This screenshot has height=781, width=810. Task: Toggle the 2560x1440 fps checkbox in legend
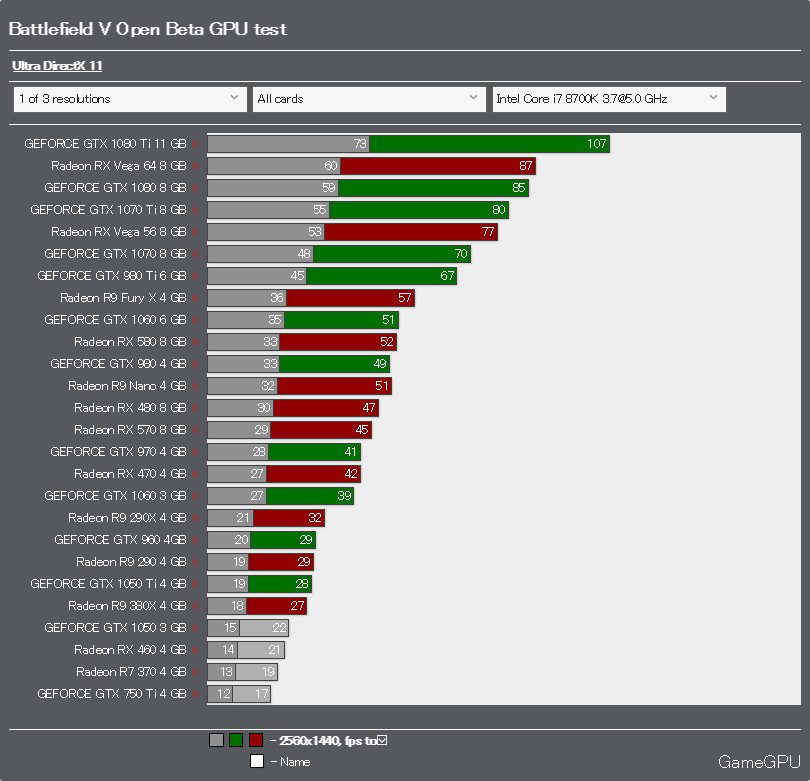[x=382, y=740]
